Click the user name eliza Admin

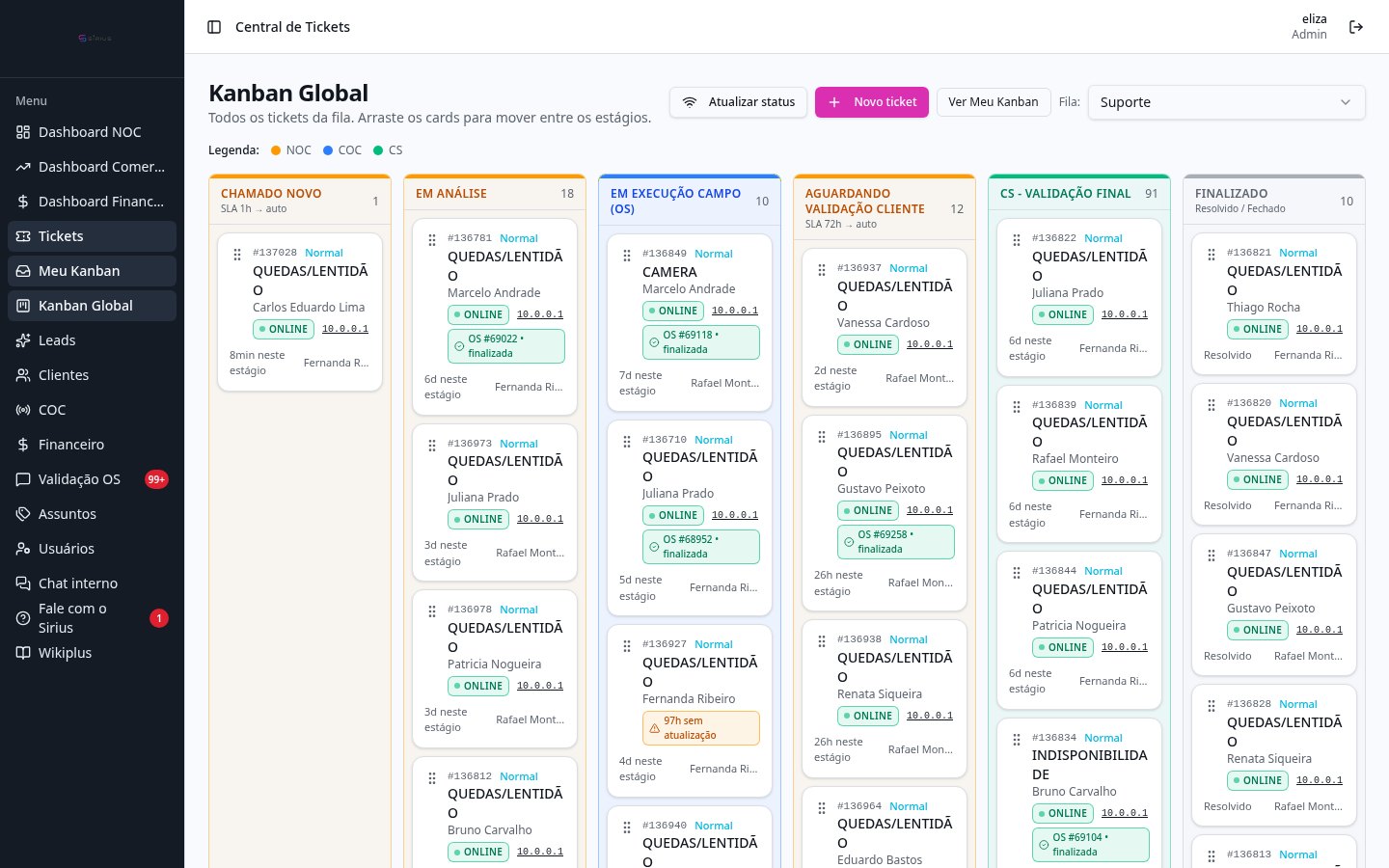click(x=1309, y=27)
